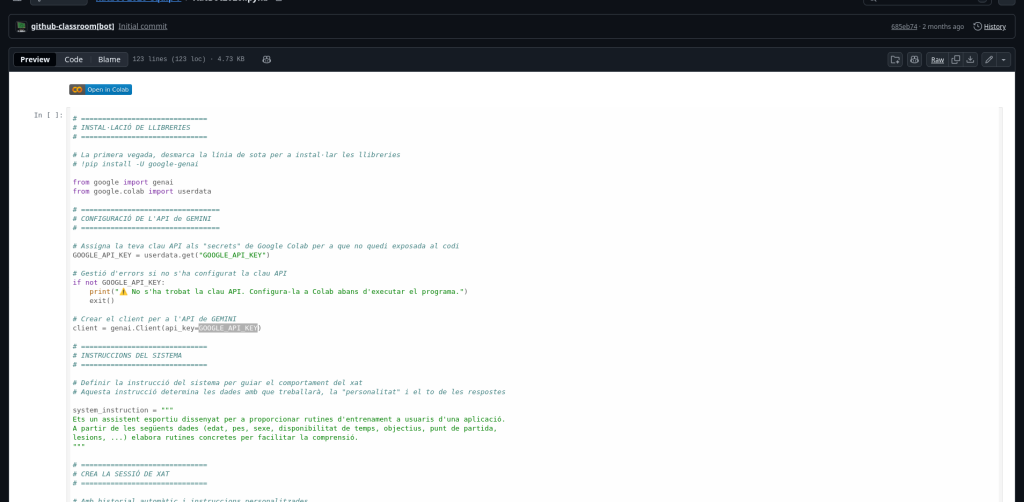Switch to the Code tab
1024x502 pixels.
pos(74,60)
